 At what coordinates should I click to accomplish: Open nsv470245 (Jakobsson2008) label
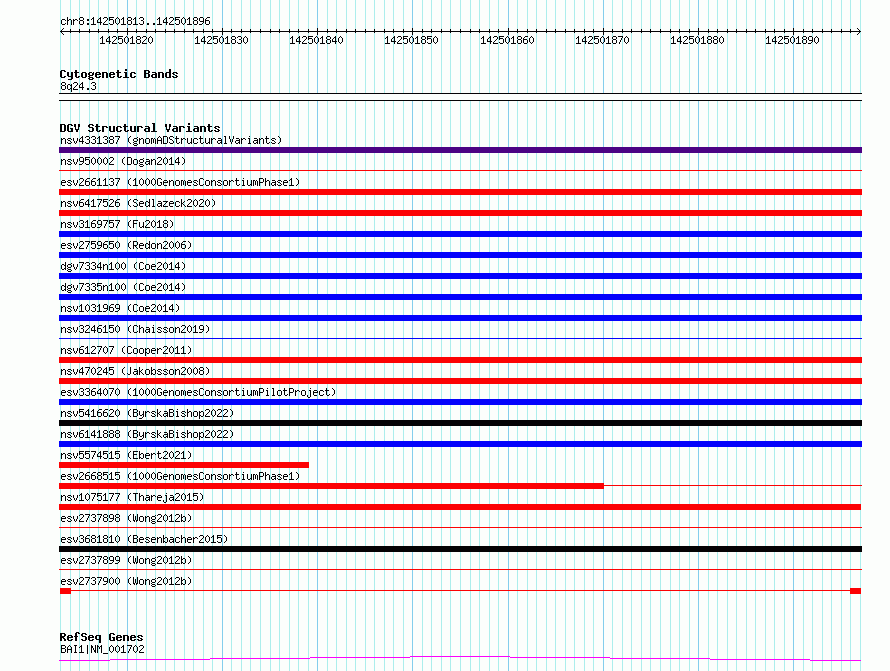pyautogui.click(x=135, y=371)
